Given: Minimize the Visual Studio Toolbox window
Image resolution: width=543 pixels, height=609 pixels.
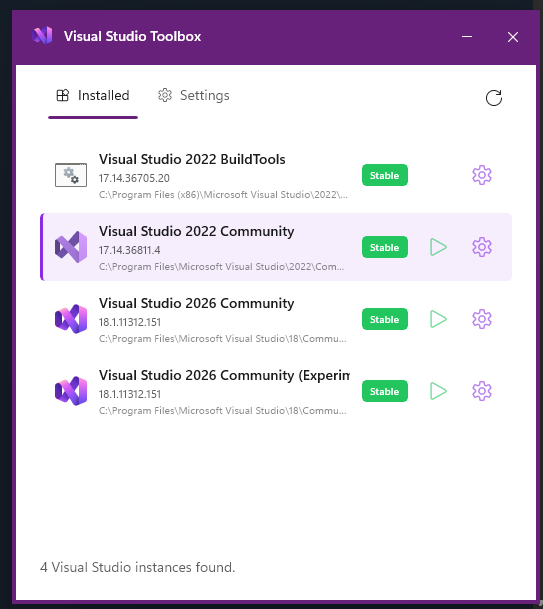Looking at the screenshot, I should 467,37.
